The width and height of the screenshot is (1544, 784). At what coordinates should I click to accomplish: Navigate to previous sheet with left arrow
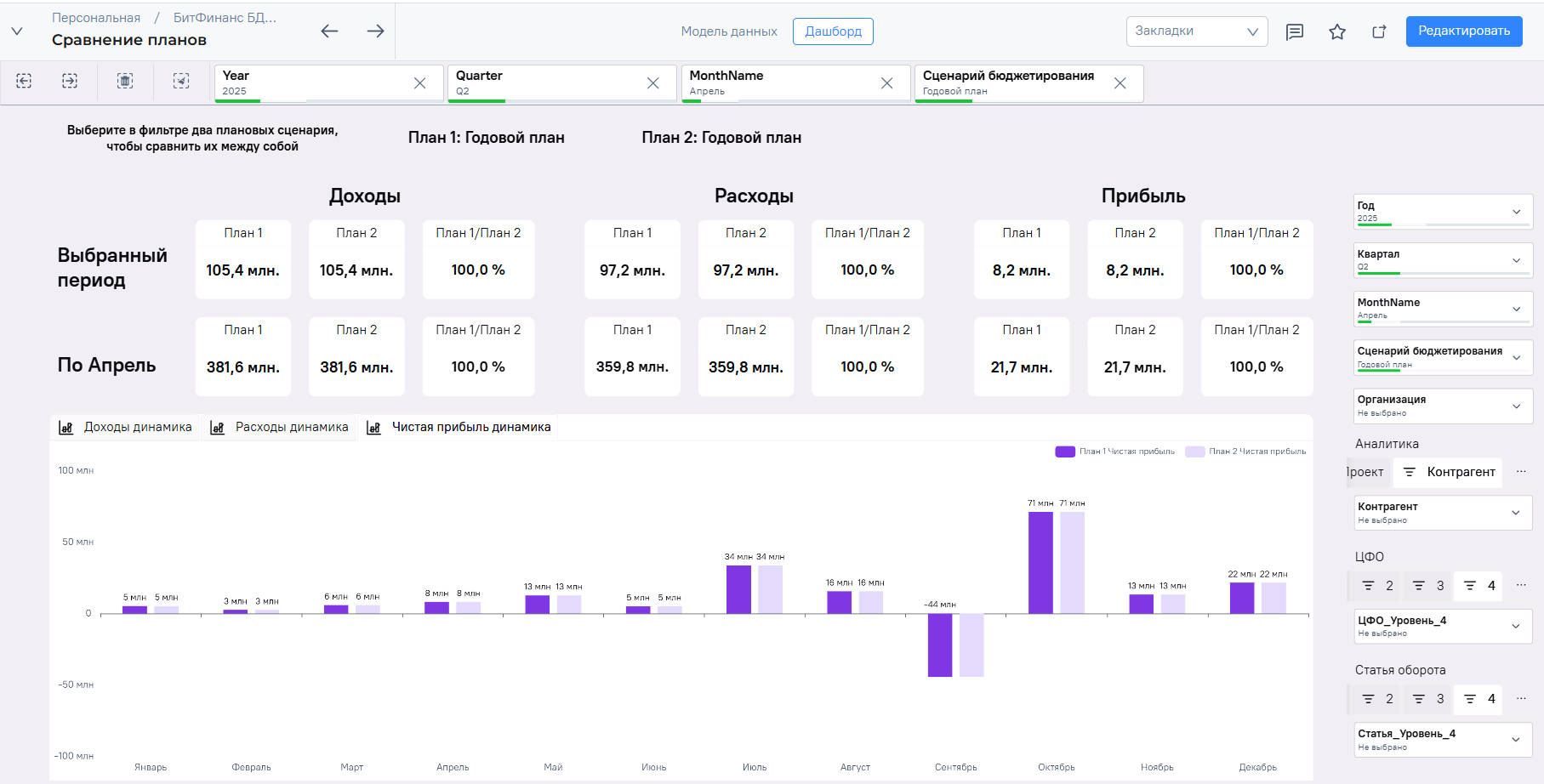pyautogui.click(x=330, y=31)
